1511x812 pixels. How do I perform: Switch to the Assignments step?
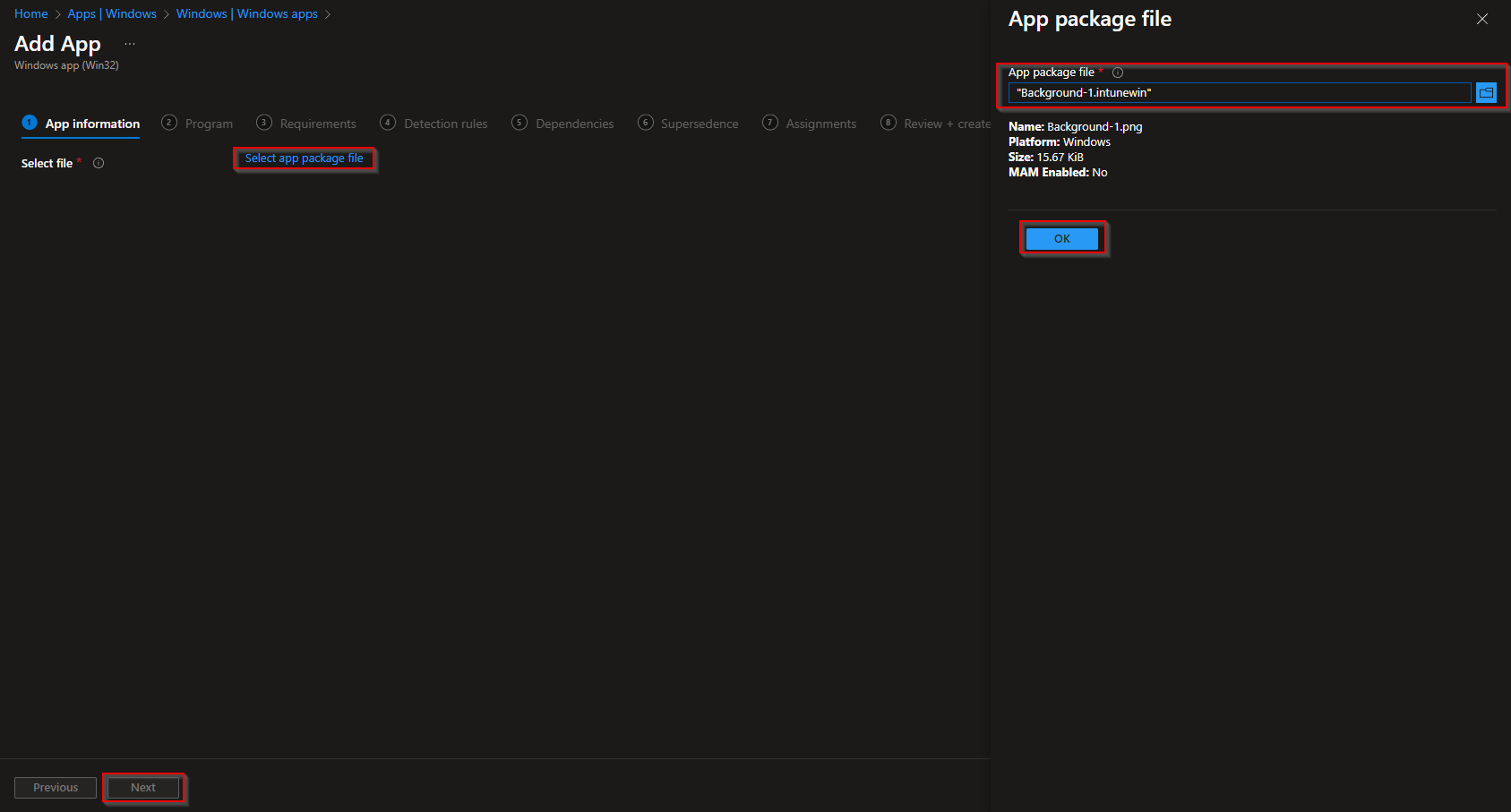pyautogui.click(x=820, y=123)
